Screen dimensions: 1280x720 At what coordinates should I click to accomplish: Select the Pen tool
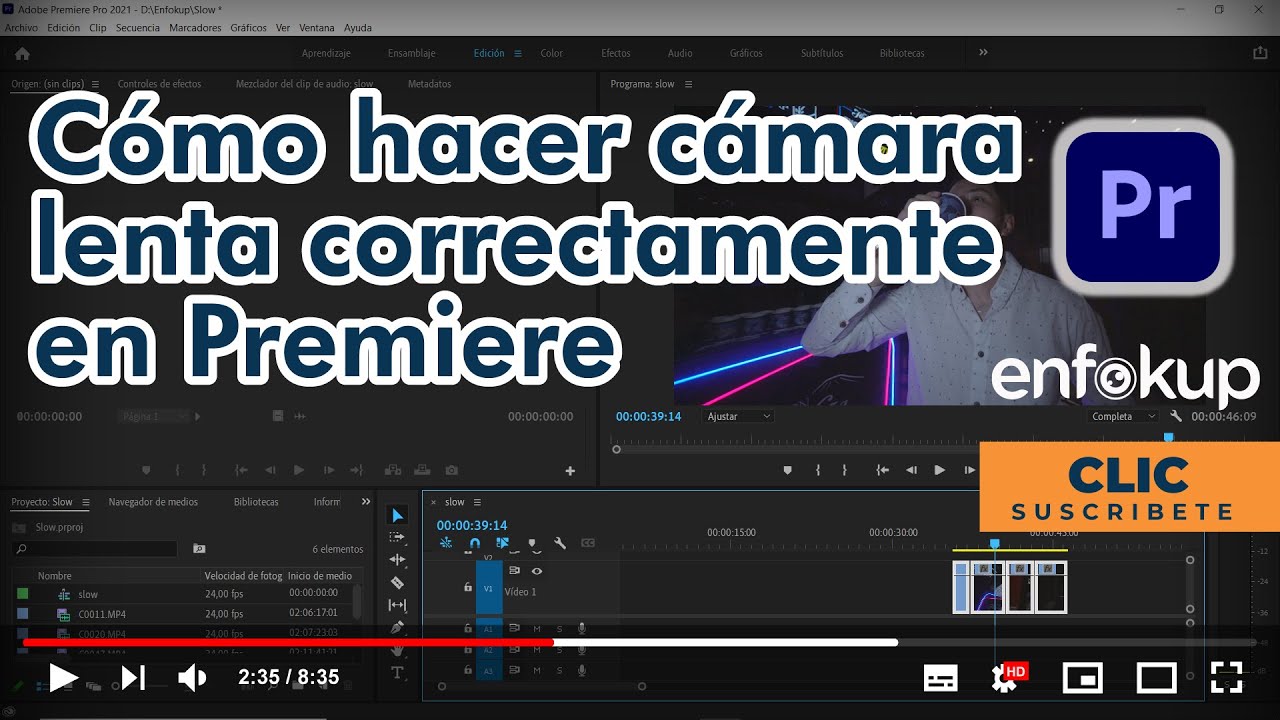[x=397, y=627]
